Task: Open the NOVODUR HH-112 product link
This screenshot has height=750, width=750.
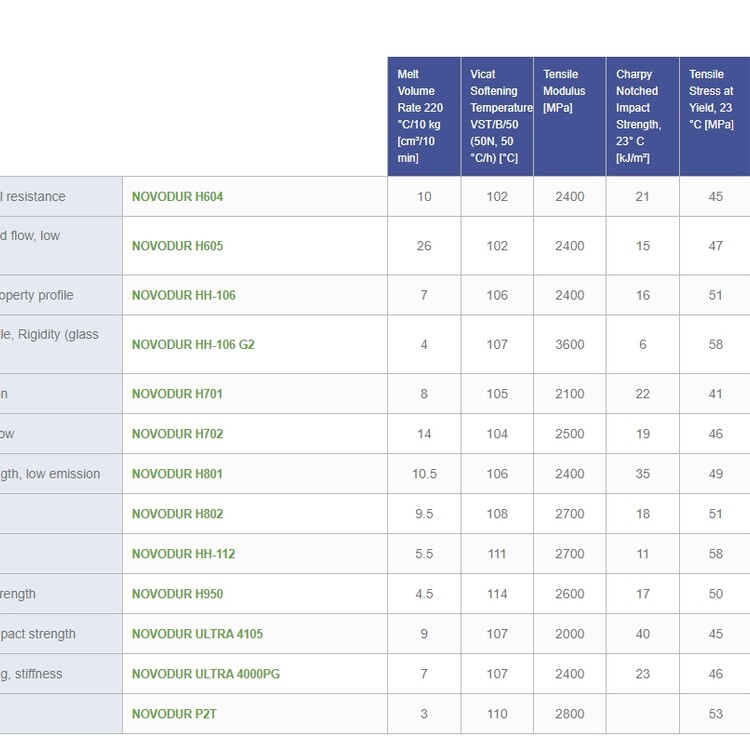Action: (184, 554)
